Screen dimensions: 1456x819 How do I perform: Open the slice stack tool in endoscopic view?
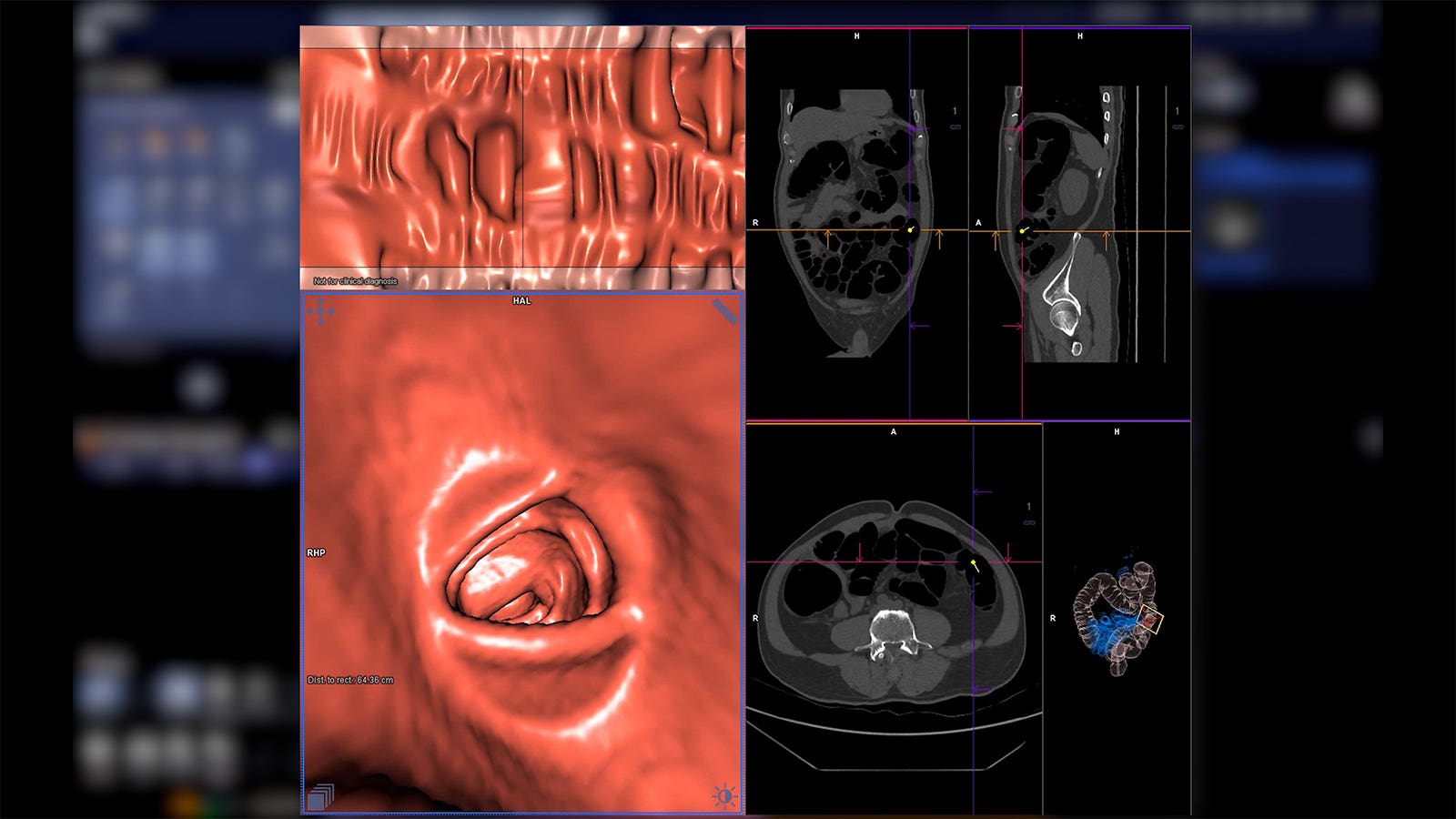(321, 793)
